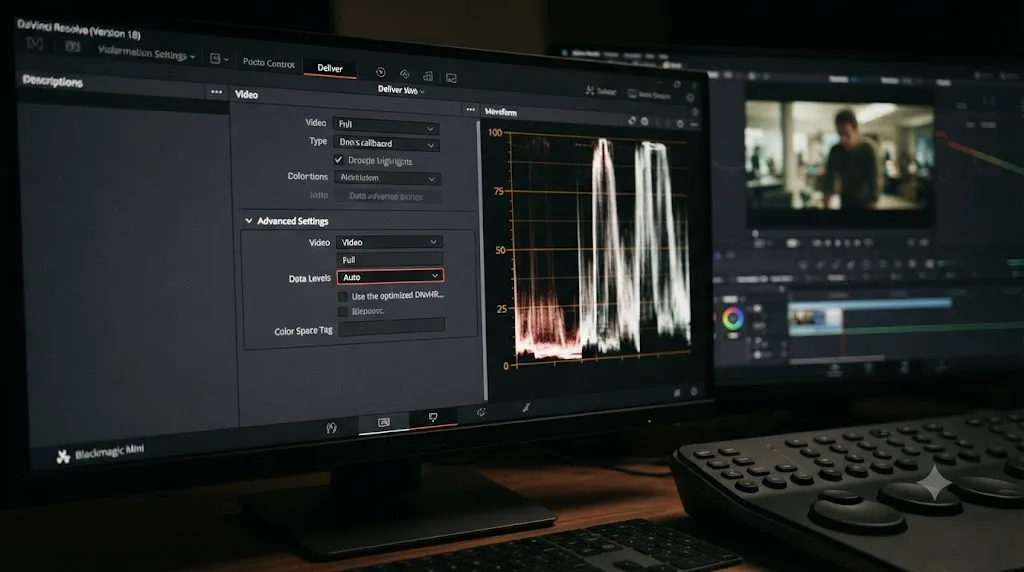
Task: Click the square icon below the waveform graph
Action: tap(677, 392)
